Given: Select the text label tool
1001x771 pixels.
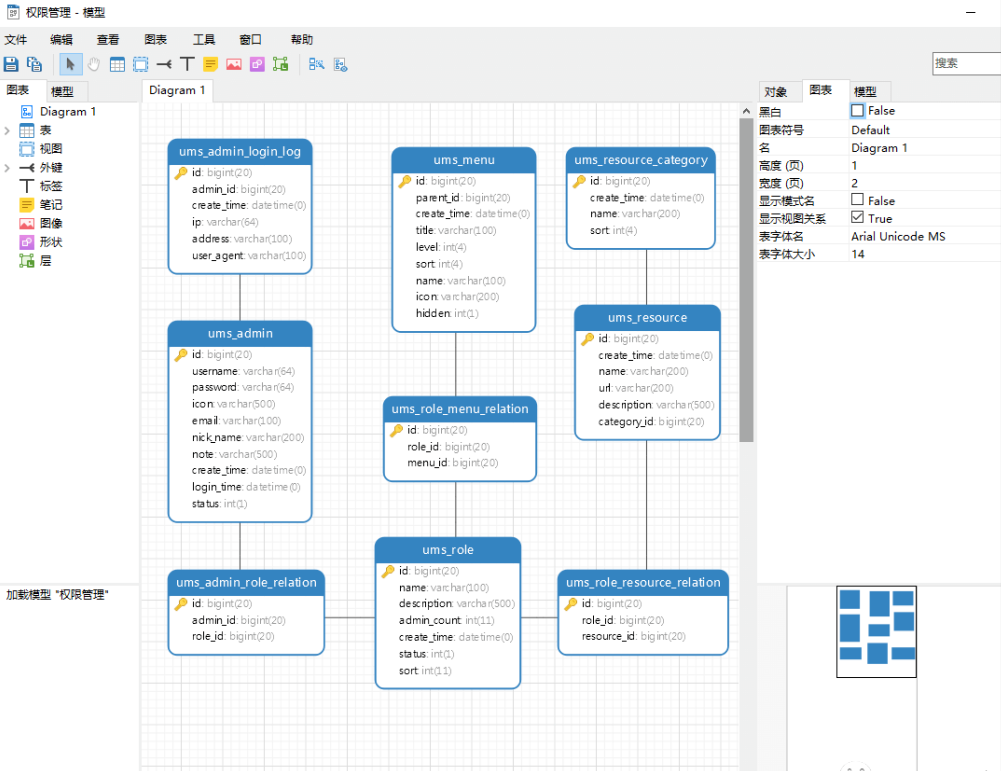Looking at the screenshot, I should point(187,64).
